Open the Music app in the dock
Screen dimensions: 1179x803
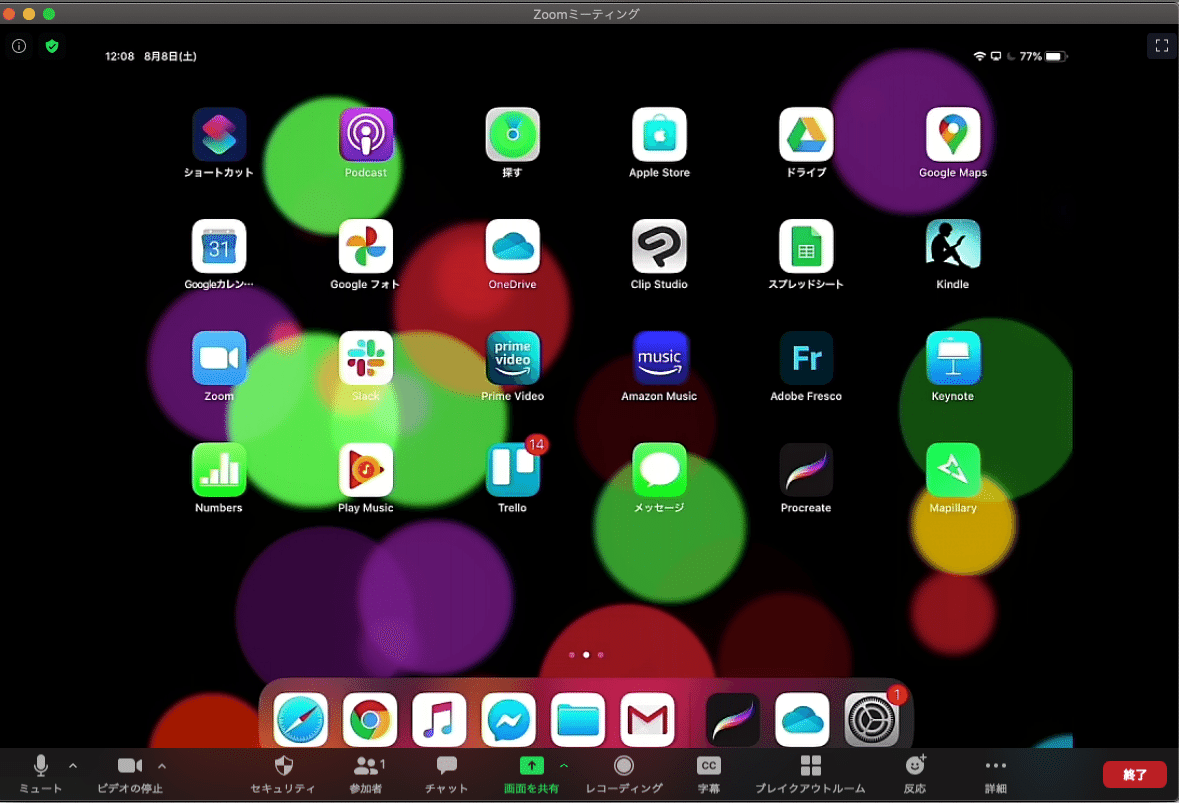point(439,720)
